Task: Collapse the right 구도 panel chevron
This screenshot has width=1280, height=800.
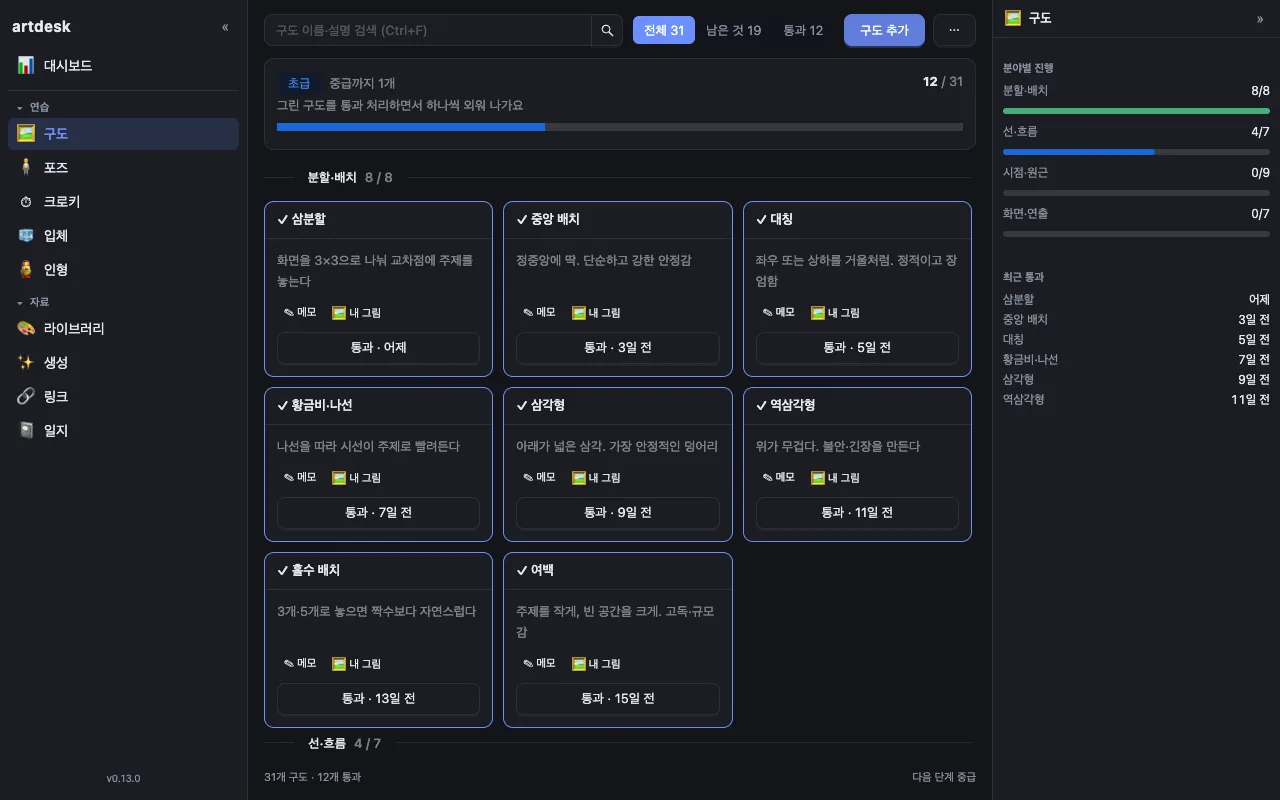Action: [x=1260, y=18]
